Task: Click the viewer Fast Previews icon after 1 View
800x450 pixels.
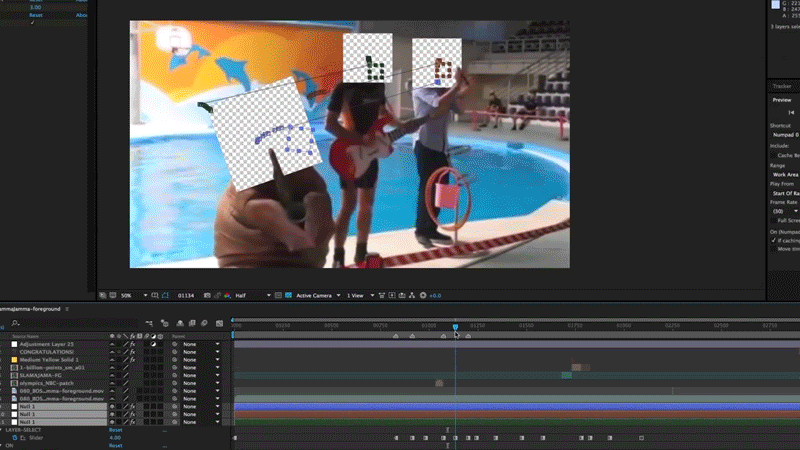Action: [x=392, y=295]
